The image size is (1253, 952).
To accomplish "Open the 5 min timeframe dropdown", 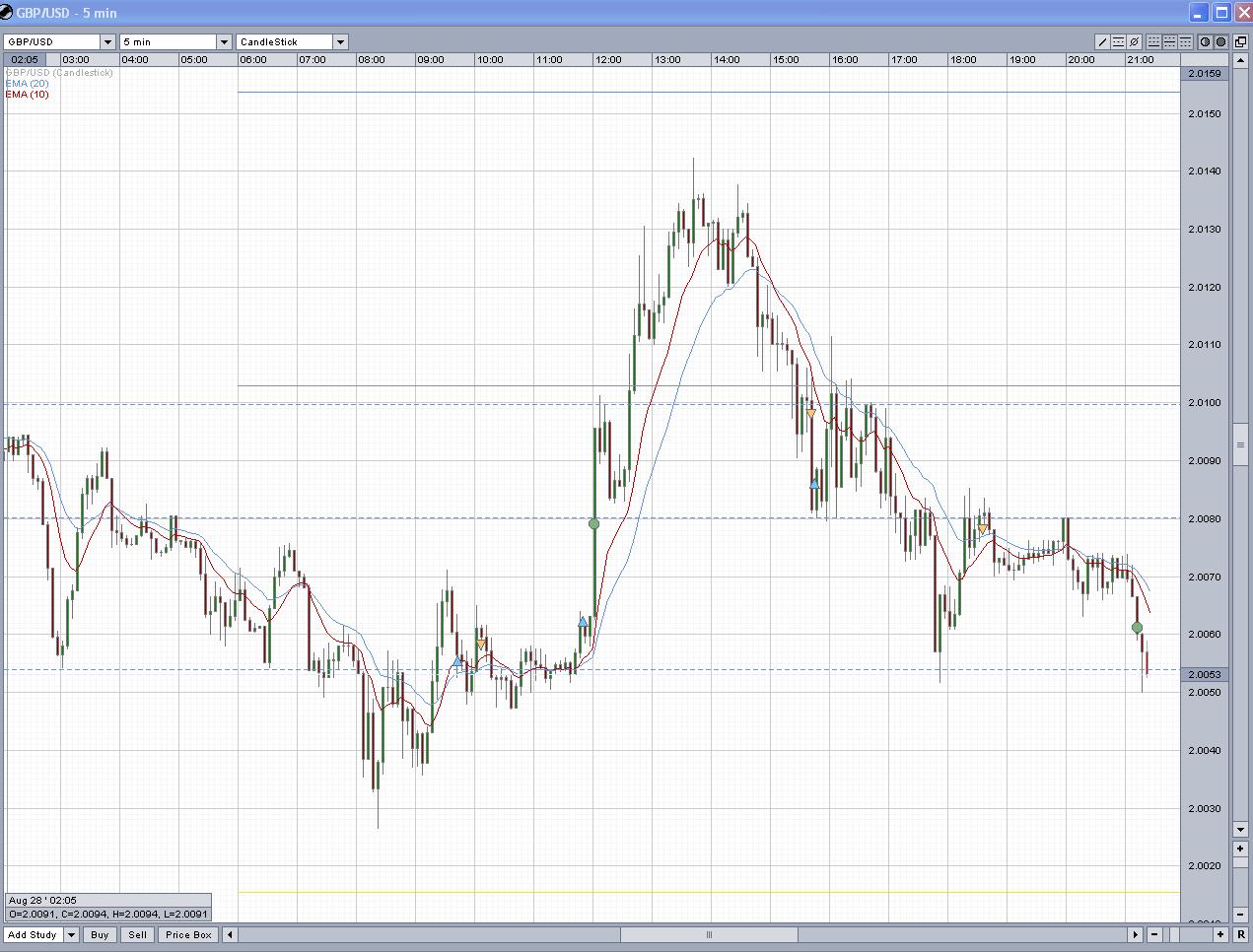I will [224, 41].
